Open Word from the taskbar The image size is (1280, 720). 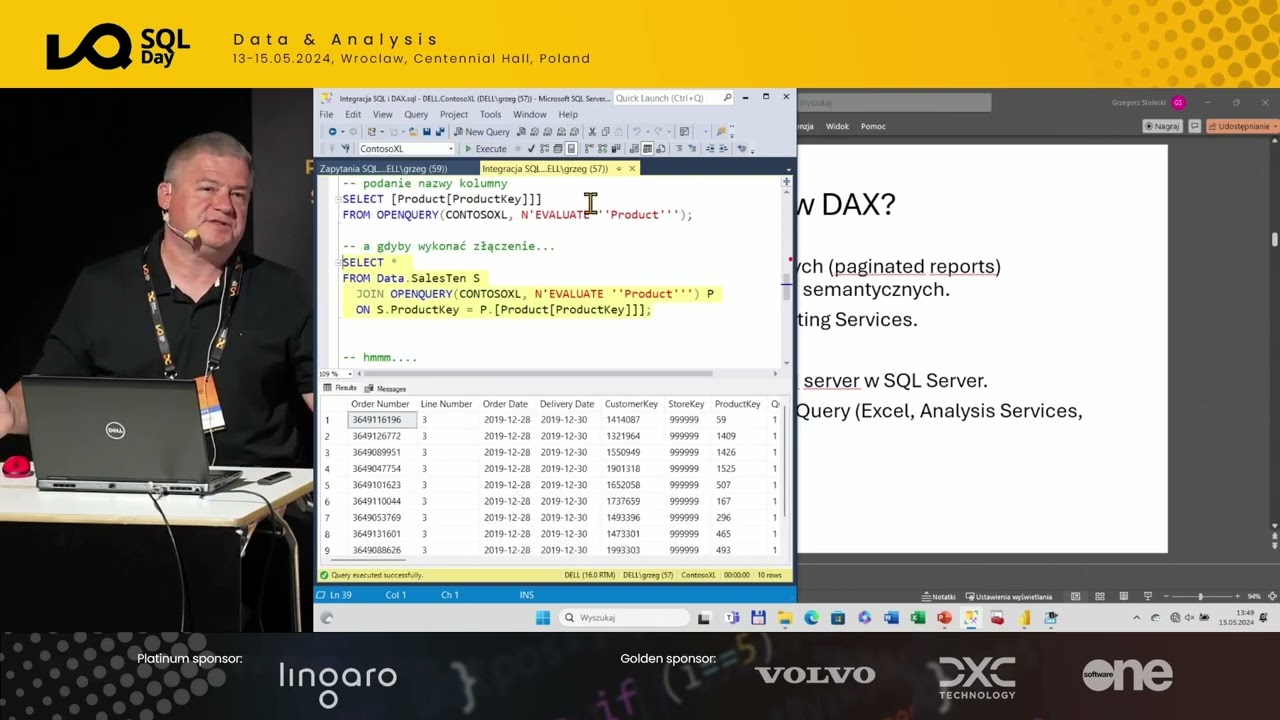click(891, 618)
